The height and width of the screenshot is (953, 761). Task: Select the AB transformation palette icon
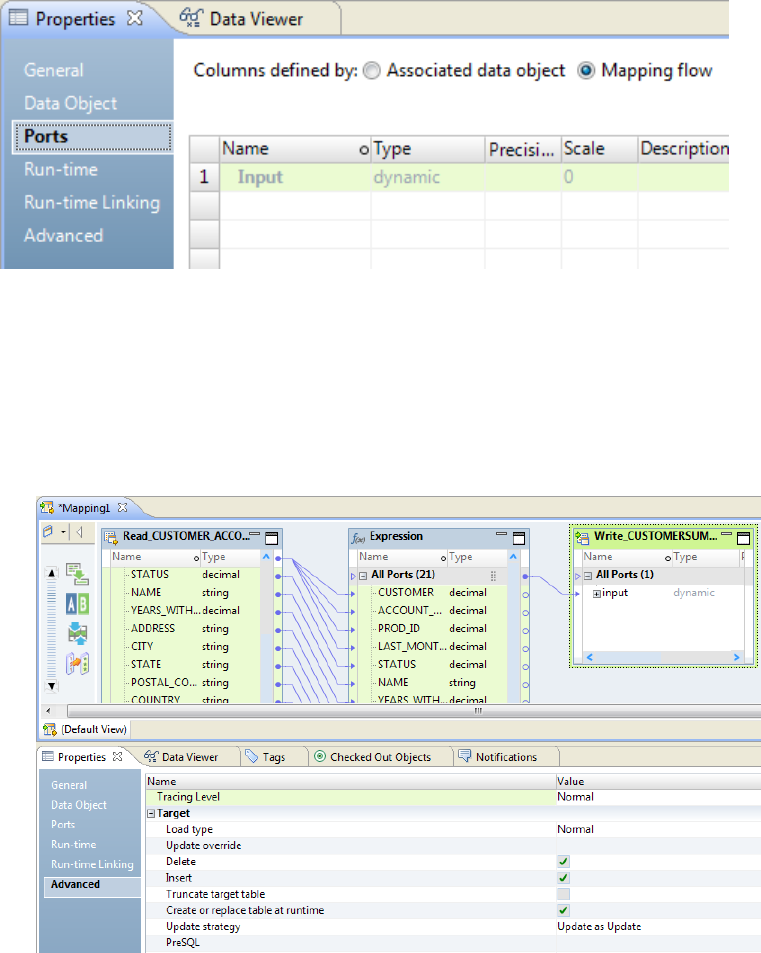(x=77, y=604)
